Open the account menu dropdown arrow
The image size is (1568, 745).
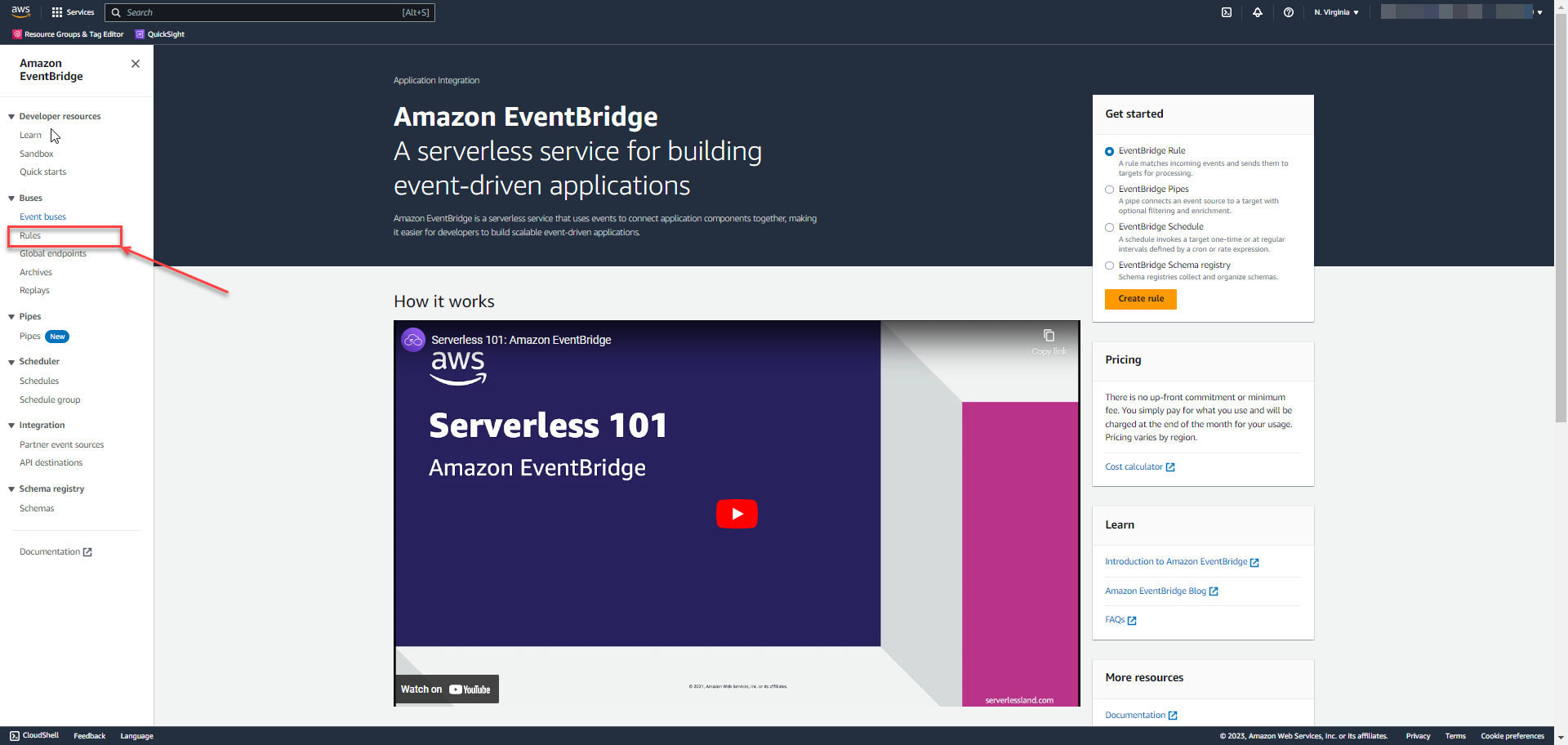point(1539,12)
